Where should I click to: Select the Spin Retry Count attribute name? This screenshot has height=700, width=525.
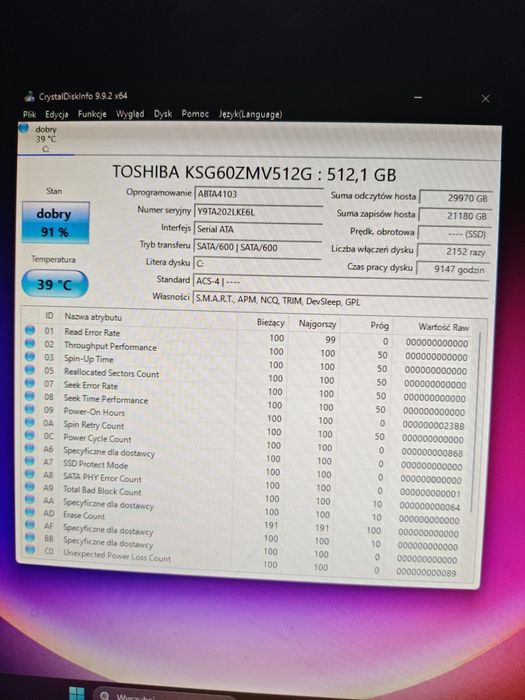pos(93,425)
